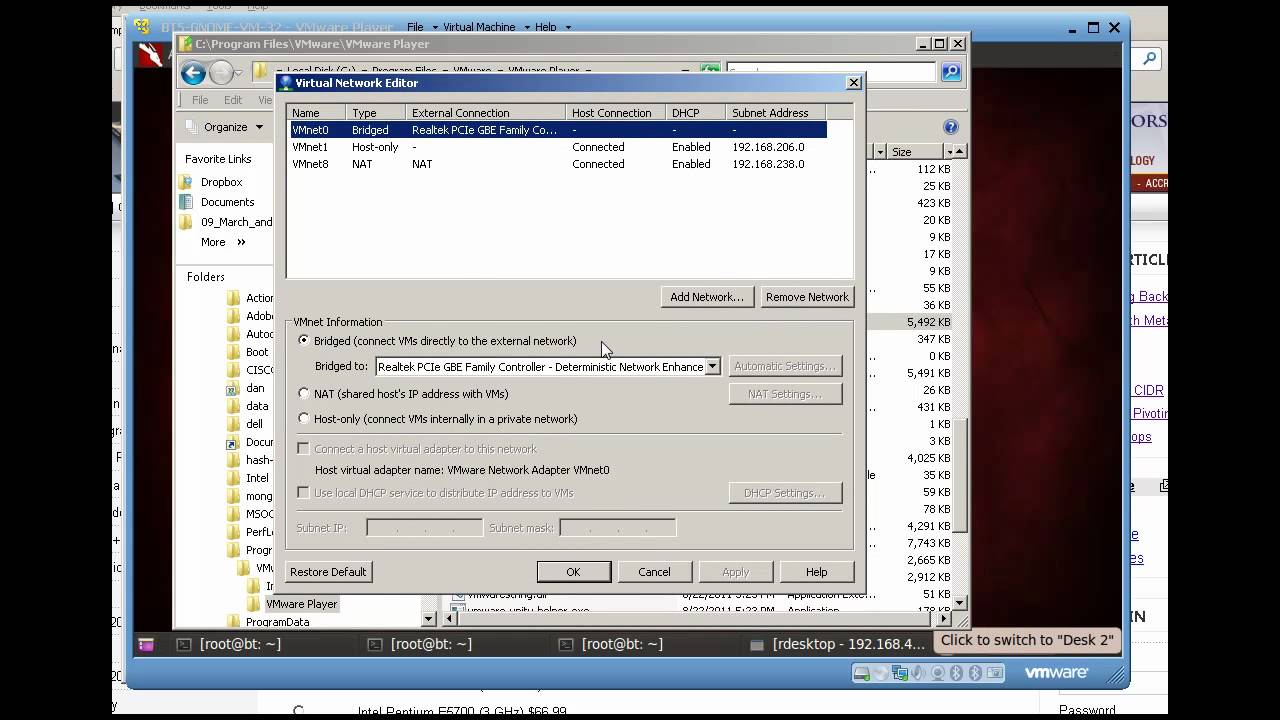
Task: Click the Explorer Back arrow button
Action: point(193,72)
